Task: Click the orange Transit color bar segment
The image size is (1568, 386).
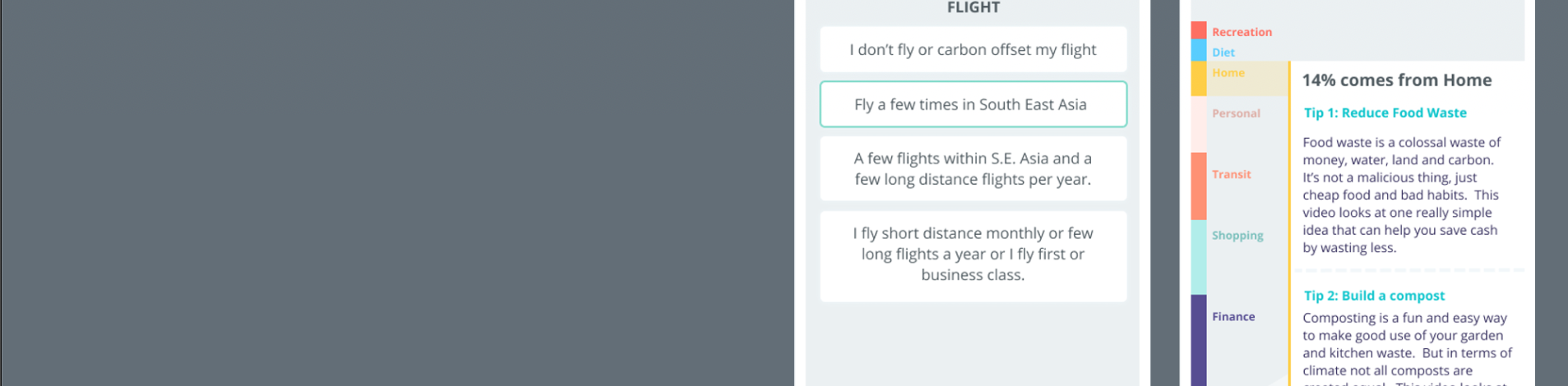Action: pyautogui.click(x=1199, y=186)
